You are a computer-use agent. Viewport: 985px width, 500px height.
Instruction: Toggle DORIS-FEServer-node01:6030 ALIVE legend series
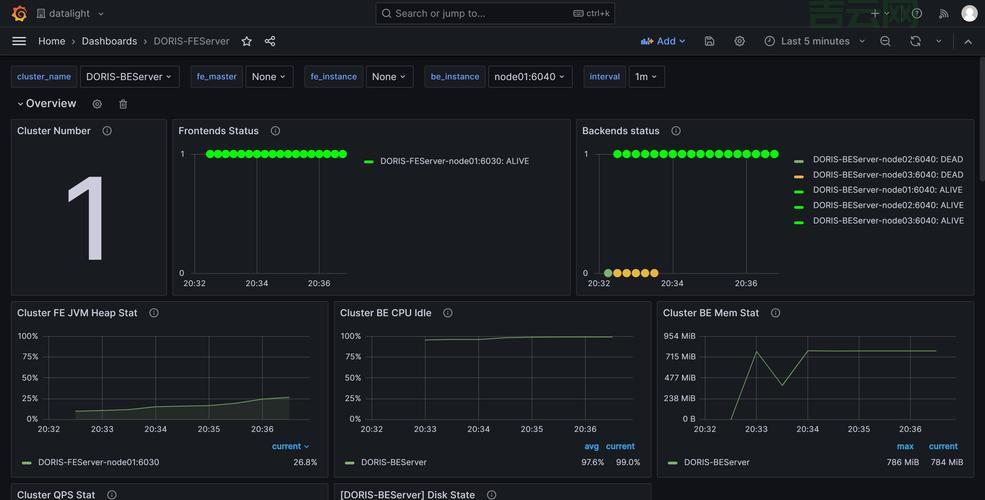[x=454, y=161]
